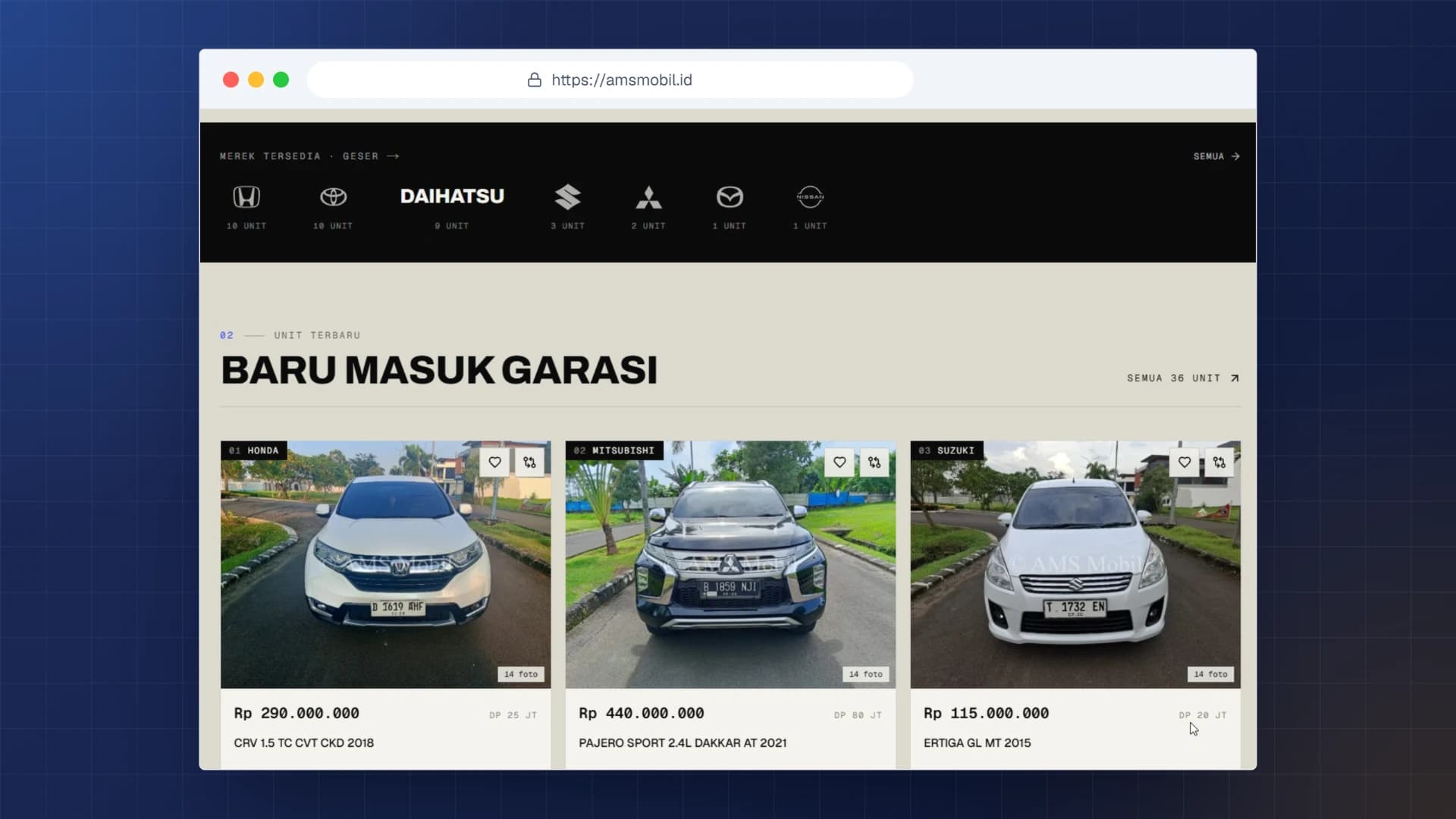Click the DP 20 JT label
The image size is (1456, 819).
click(1203, 715)
